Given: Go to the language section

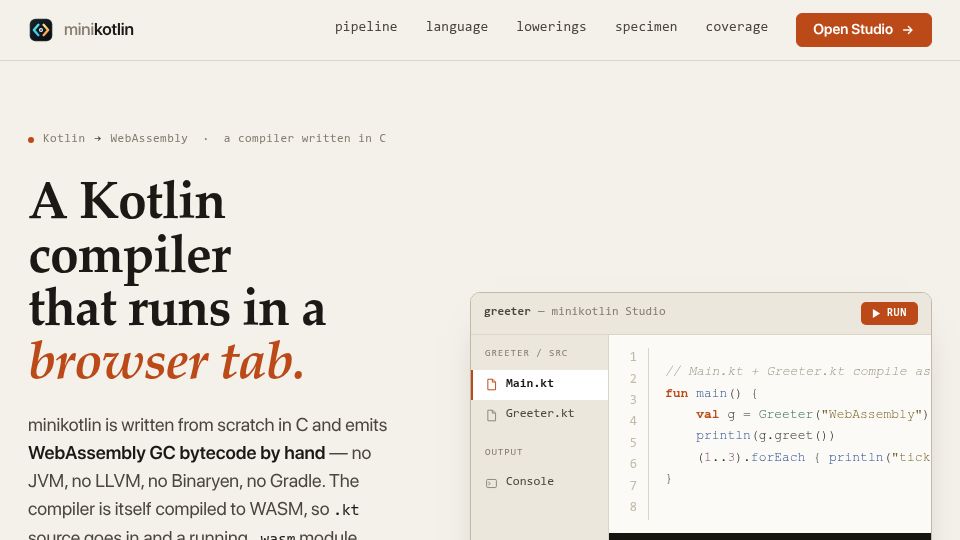Looking at the screenshot, I should (457, 27).
